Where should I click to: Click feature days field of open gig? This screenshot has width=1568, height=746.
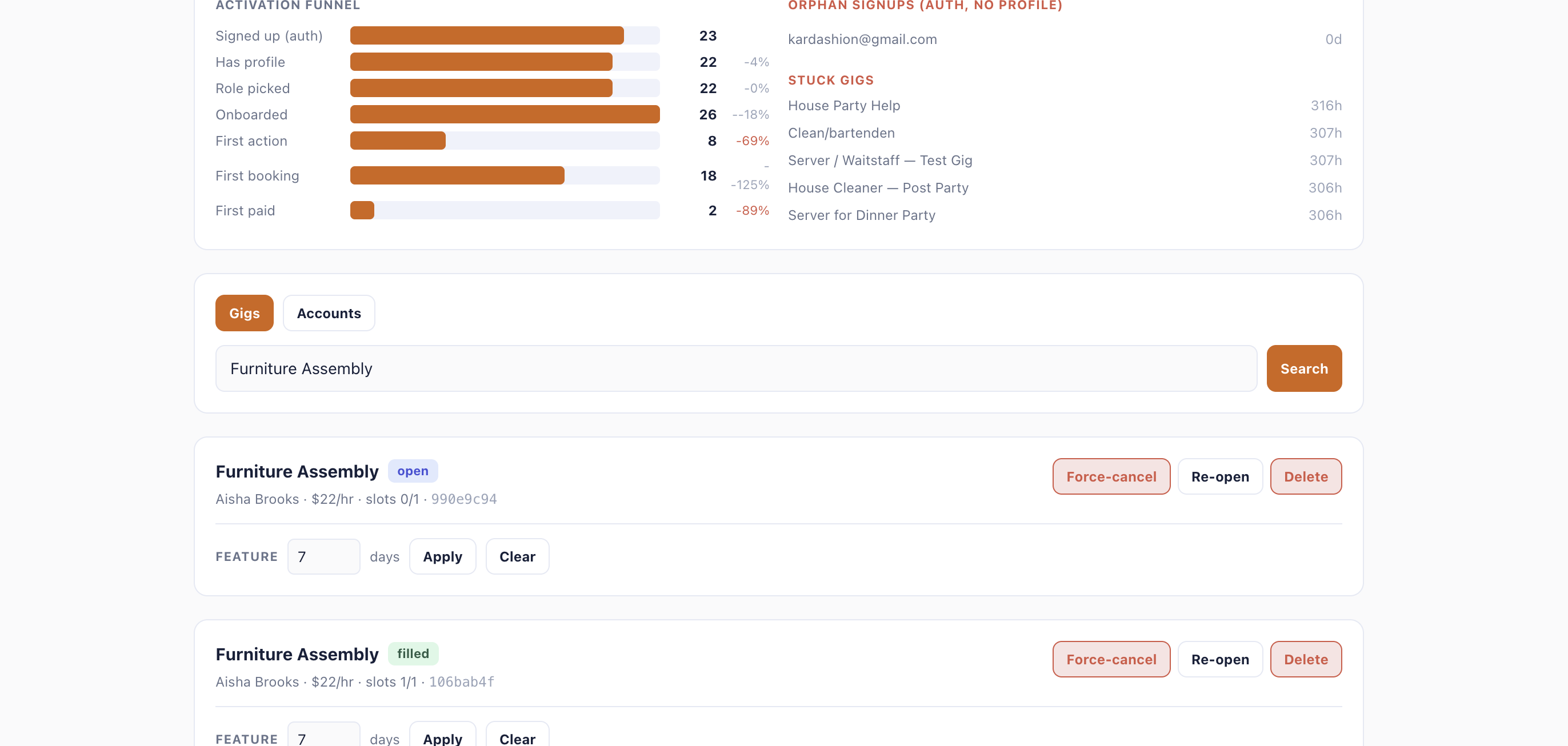(323, 556)
